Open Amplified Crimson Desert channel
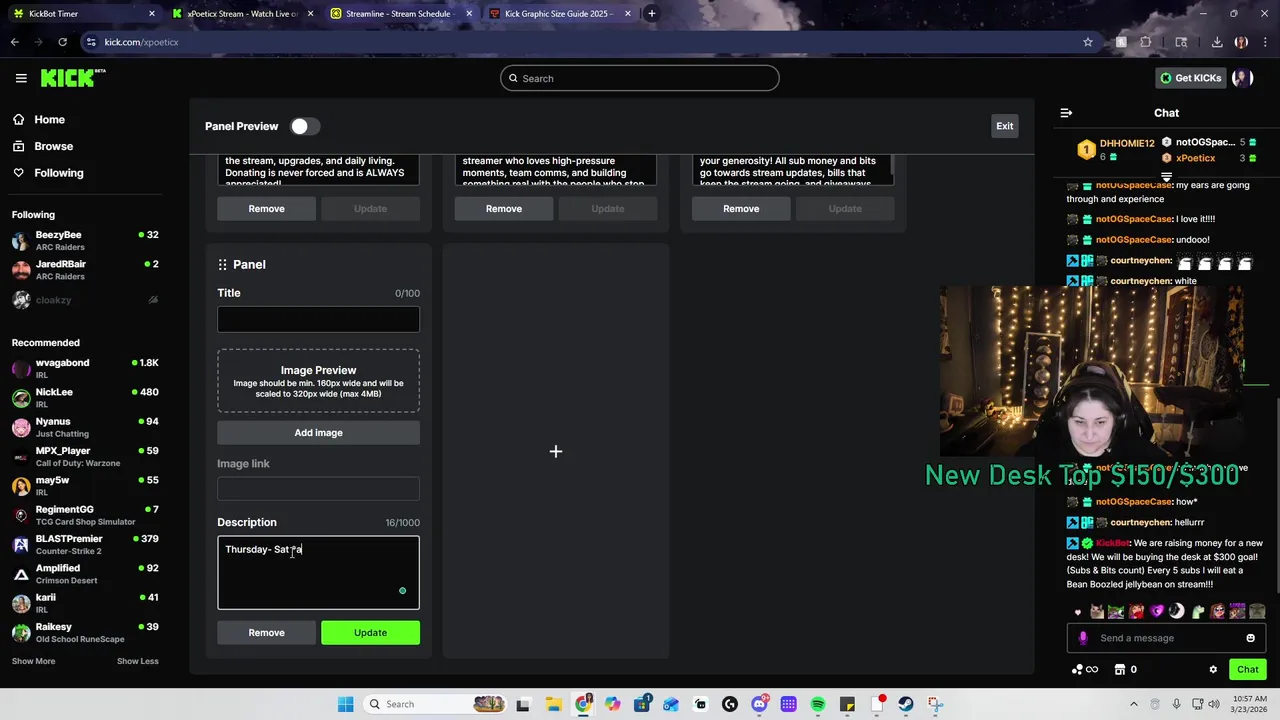 point(85,574)
